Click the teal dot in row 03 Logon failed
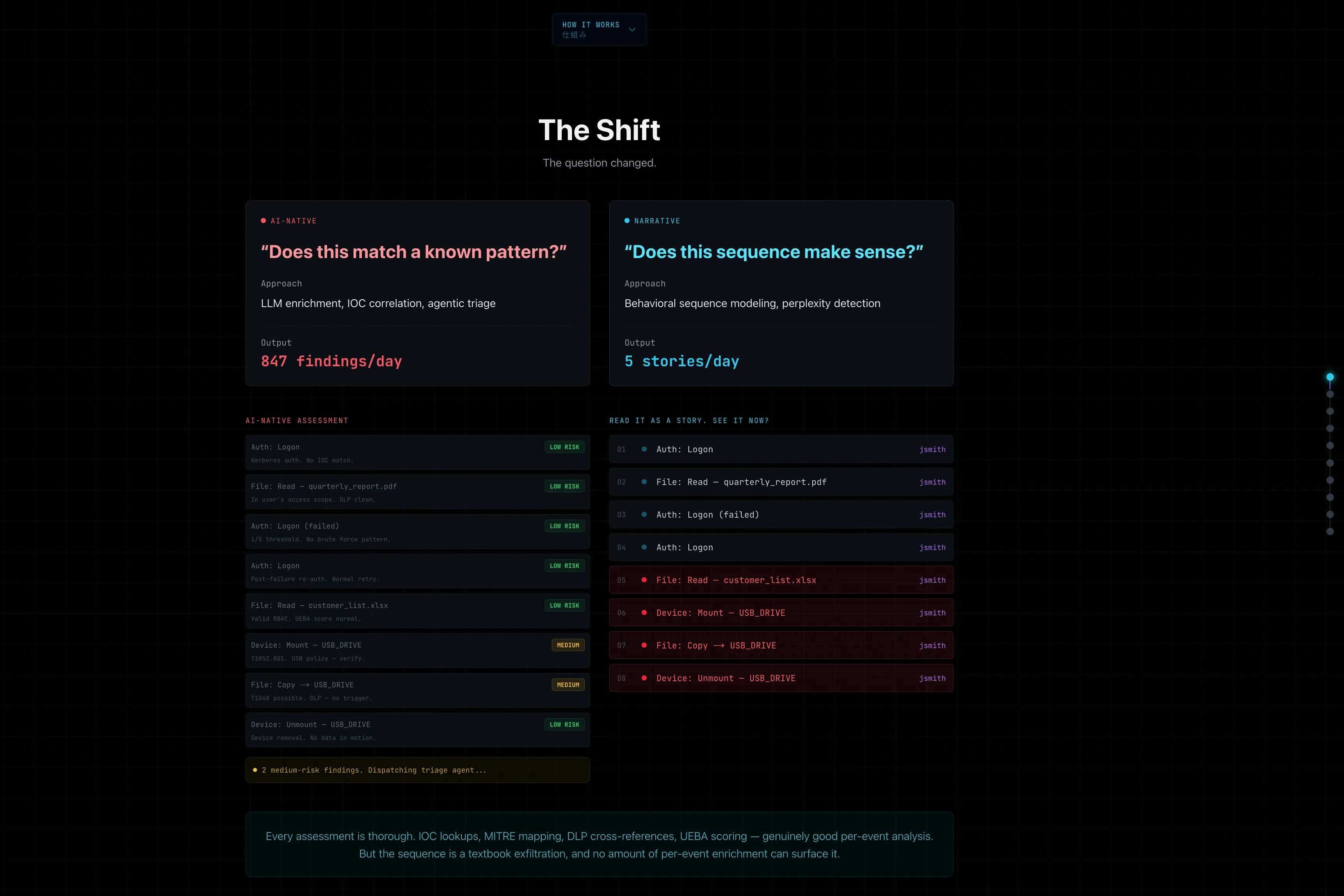Image resolution: width=1344 pixels, height=896 pixels. tap(644, 514)
